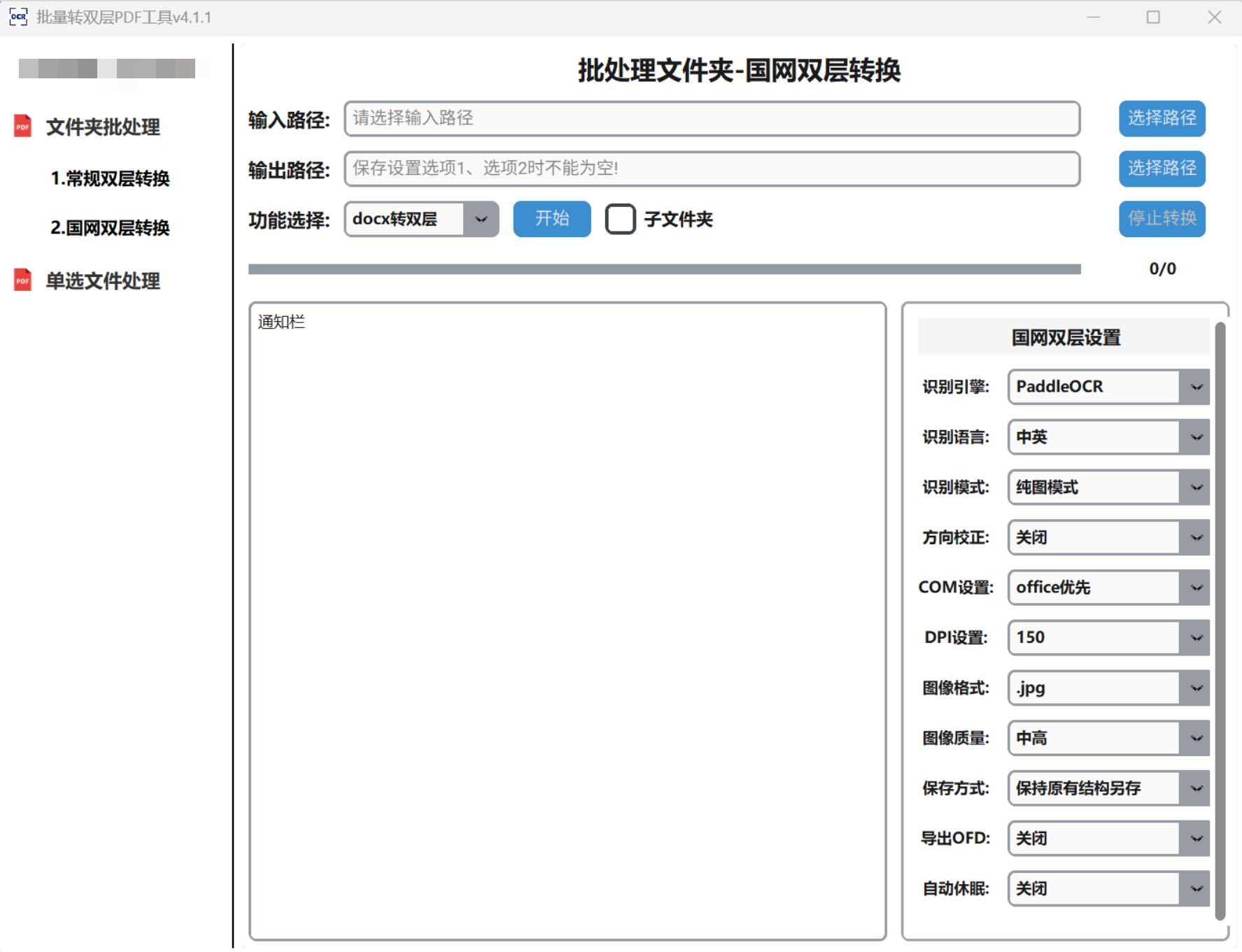Expand the 识别模式 纯图模式 dropdown
The height and width of the screenshot is (952, 1242).
[x=1108, y=488]
